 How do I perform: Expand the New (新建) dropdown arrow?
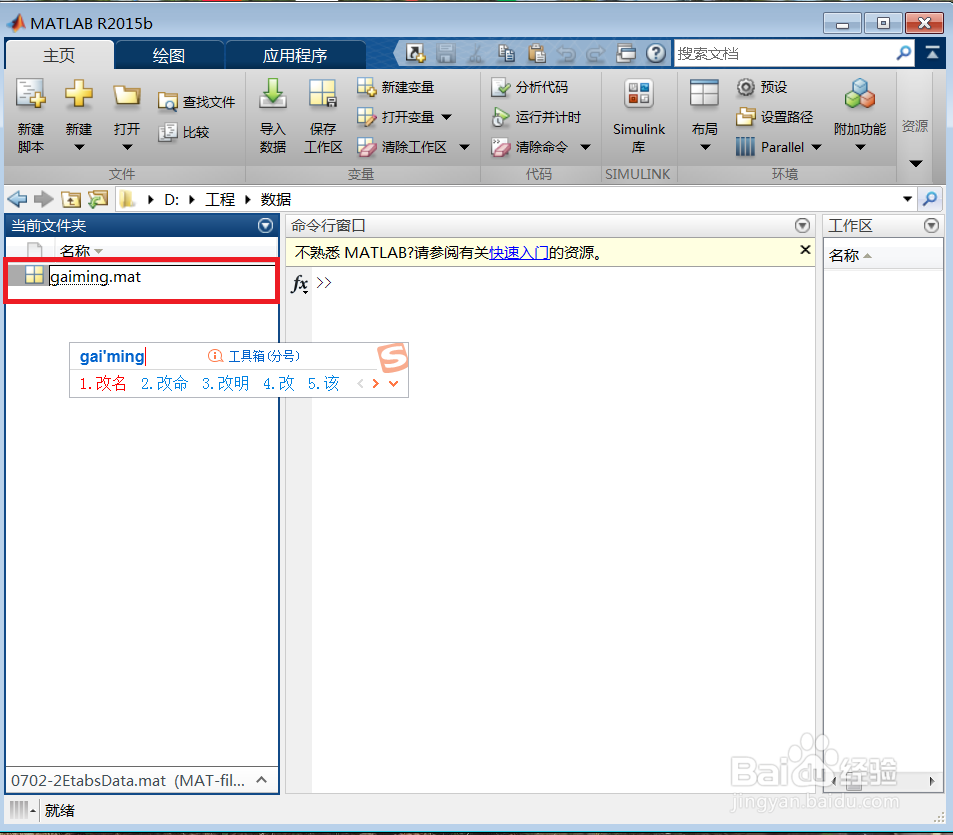(79, 147)
